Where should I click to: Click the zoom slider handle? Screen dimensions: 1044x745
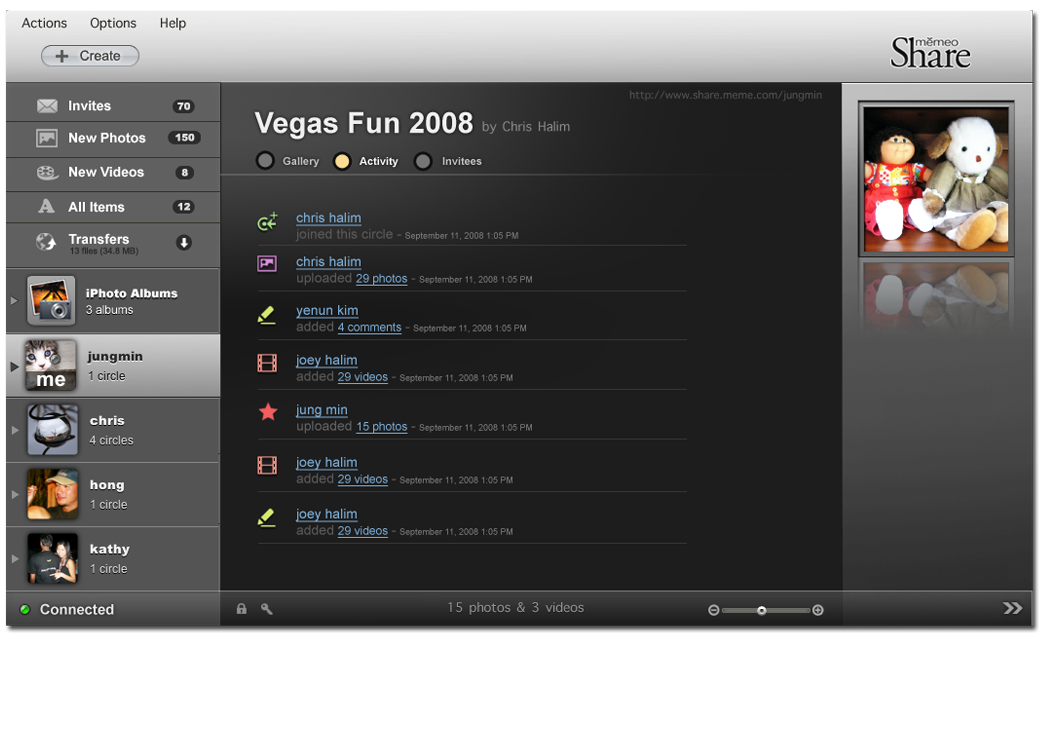[761, 610]
